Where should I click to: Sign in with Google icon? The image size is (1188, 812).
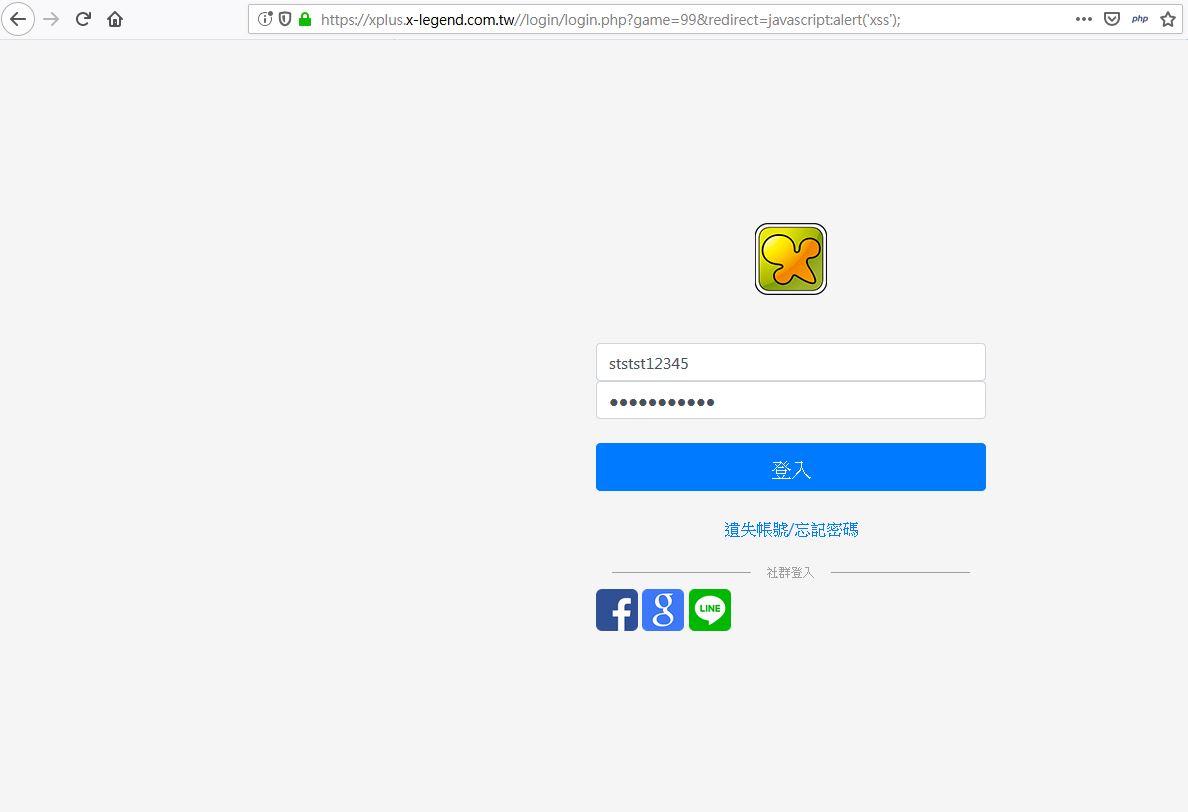(x=663, y=610)
